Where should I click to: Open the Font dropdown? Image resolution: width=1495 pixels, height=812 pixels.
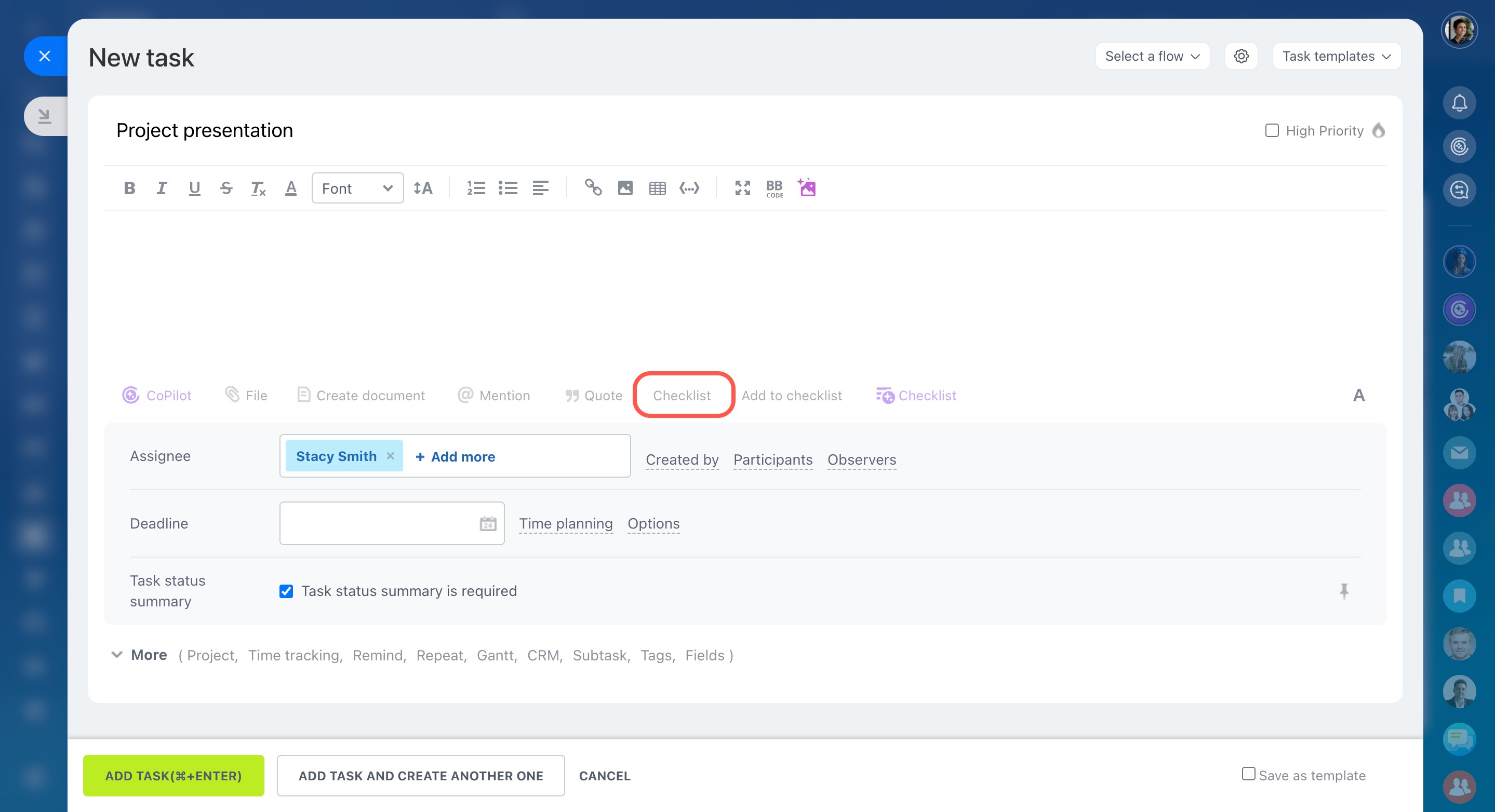357,188
